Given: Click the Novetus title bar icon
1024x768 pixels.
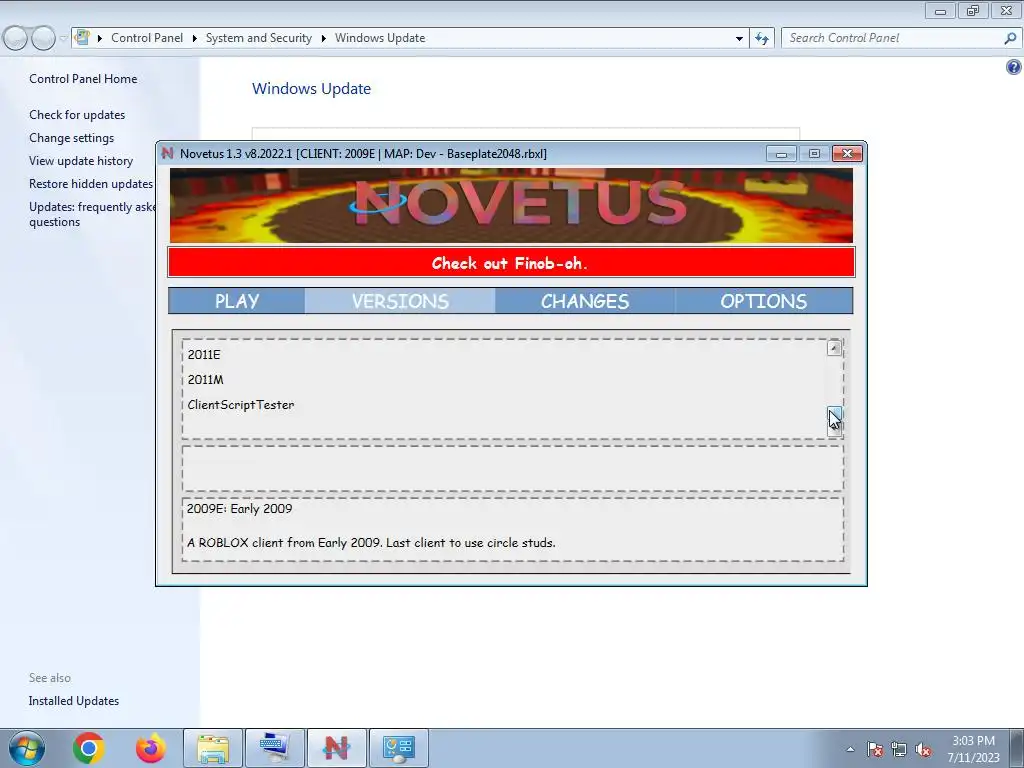Looking at the screenshot, I should point(168,153).
